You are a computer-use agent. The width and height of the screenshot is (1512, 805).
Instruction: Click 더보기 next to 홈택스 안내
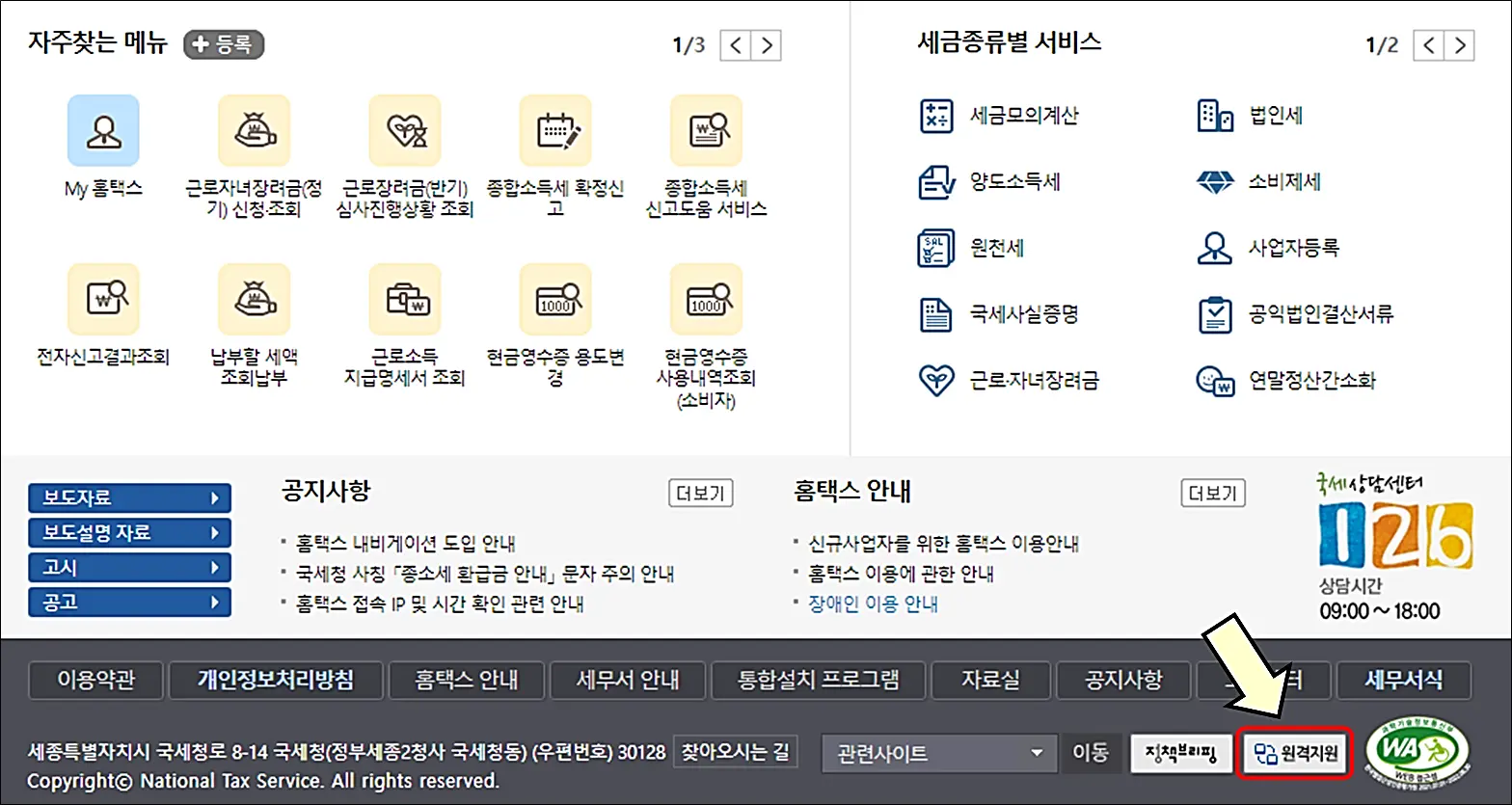pos(1213,494)
